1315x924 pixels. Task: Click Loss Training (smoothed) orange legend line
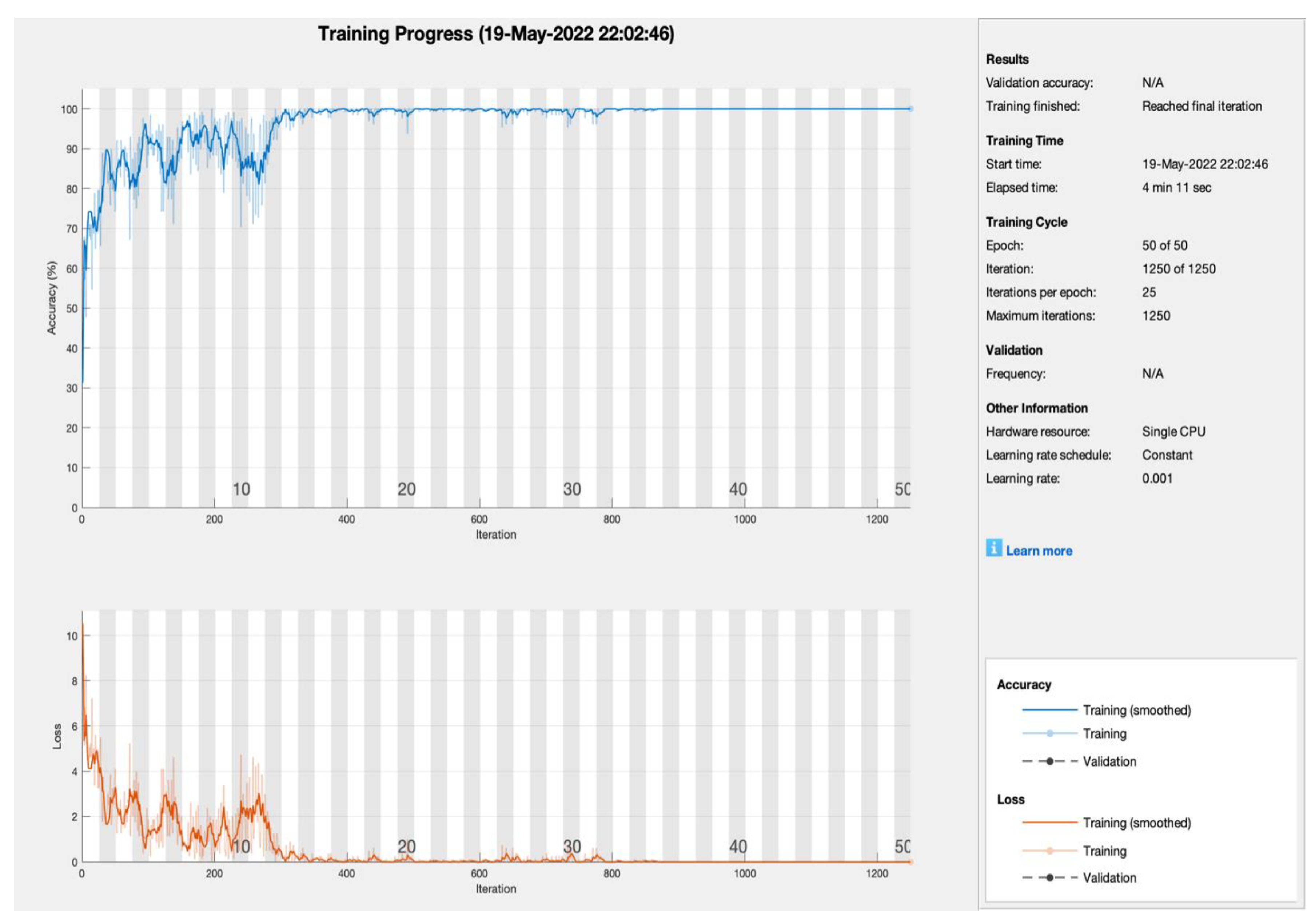coord(1049,823)
